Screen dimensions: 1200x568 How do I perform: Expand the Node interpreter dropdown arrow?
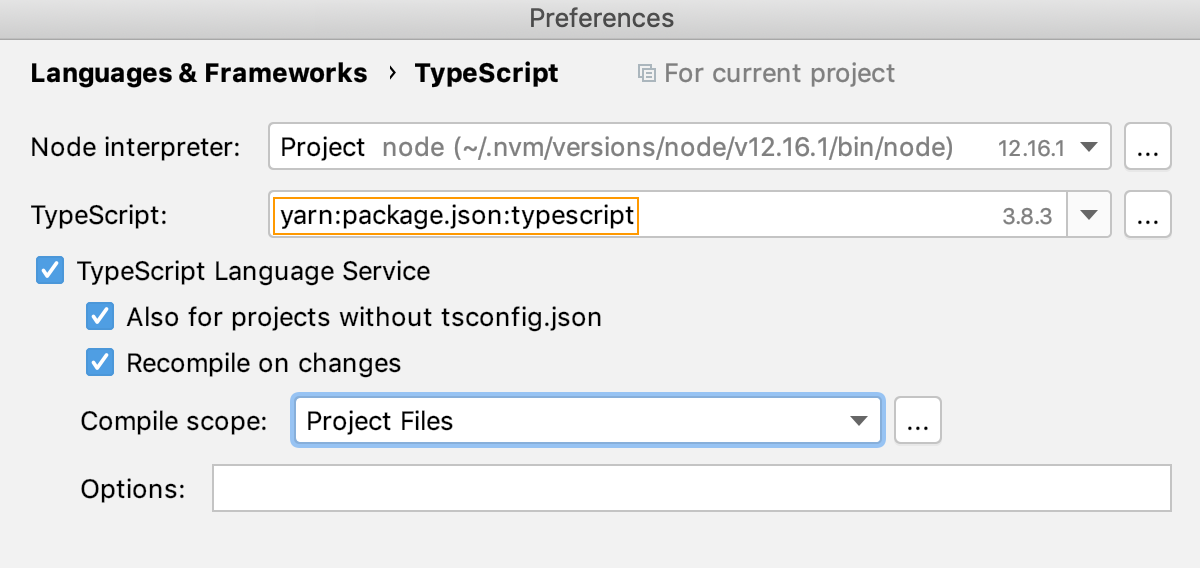pos(1090,148)
